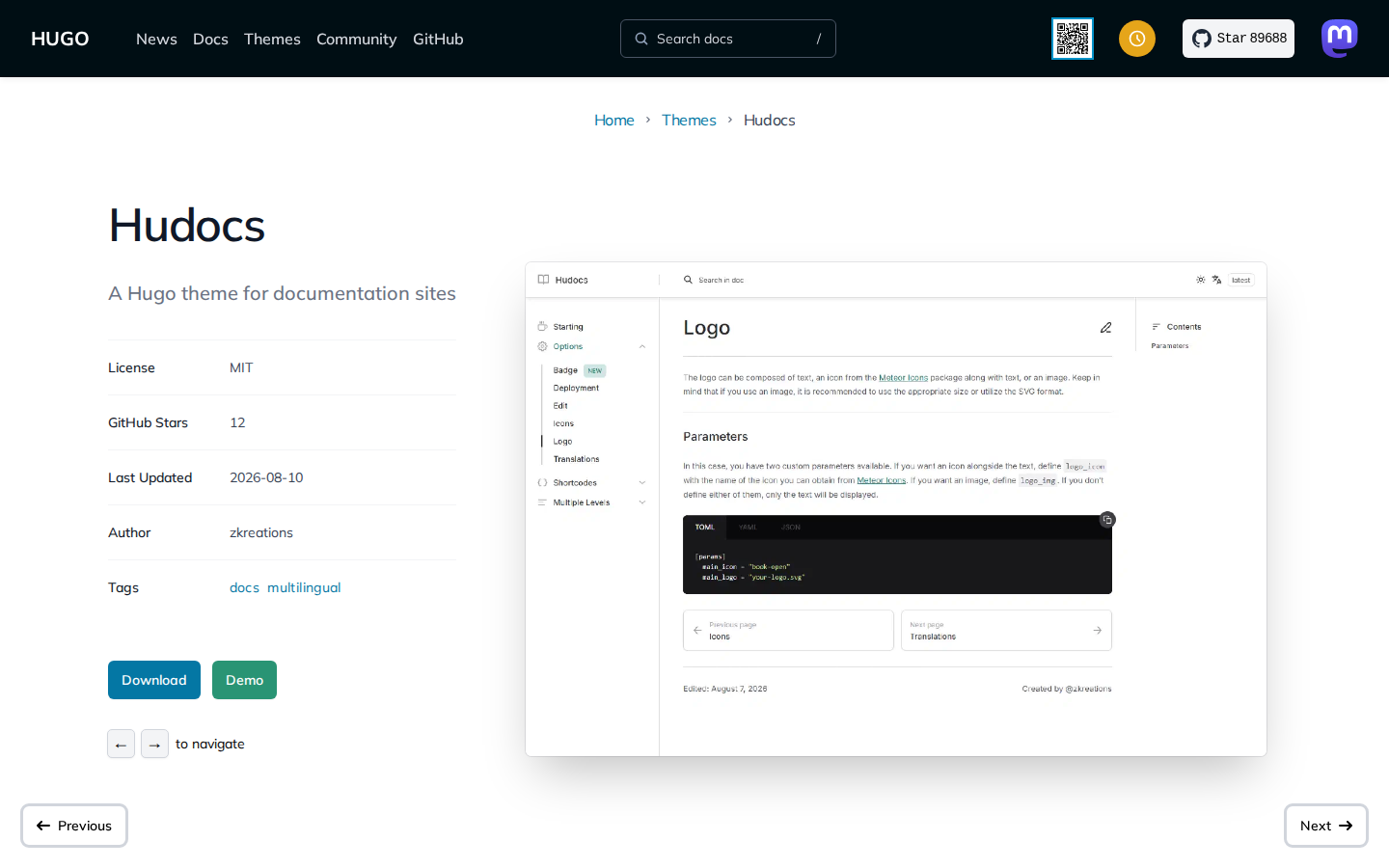Open the News menu item
This screenshot has width=1389, height=868.
(156, 39)
